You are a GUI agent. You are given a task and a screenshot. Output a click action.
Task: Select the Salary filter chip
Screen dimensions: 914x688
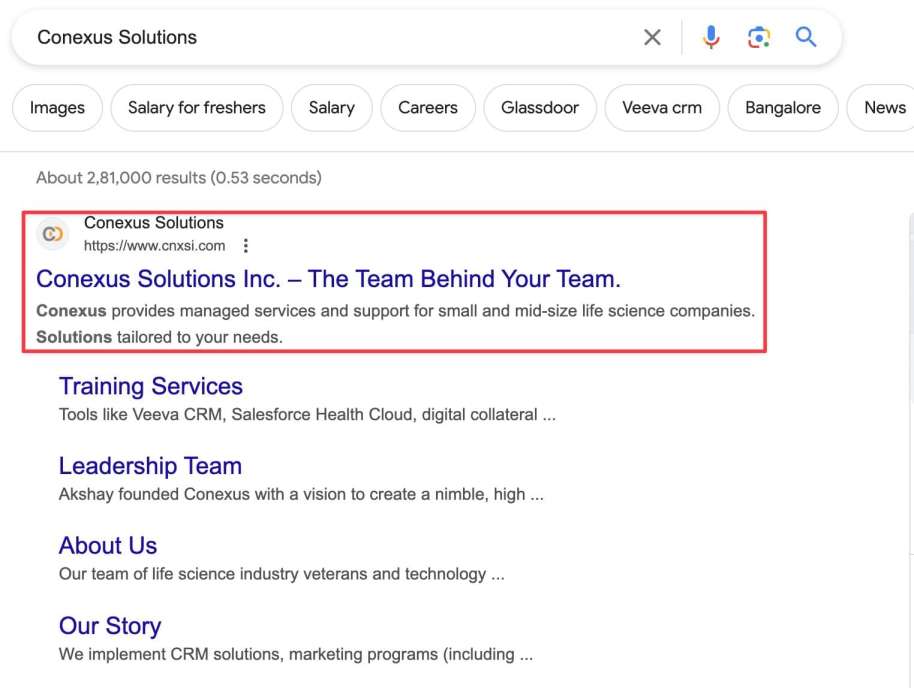click(332, 108)
